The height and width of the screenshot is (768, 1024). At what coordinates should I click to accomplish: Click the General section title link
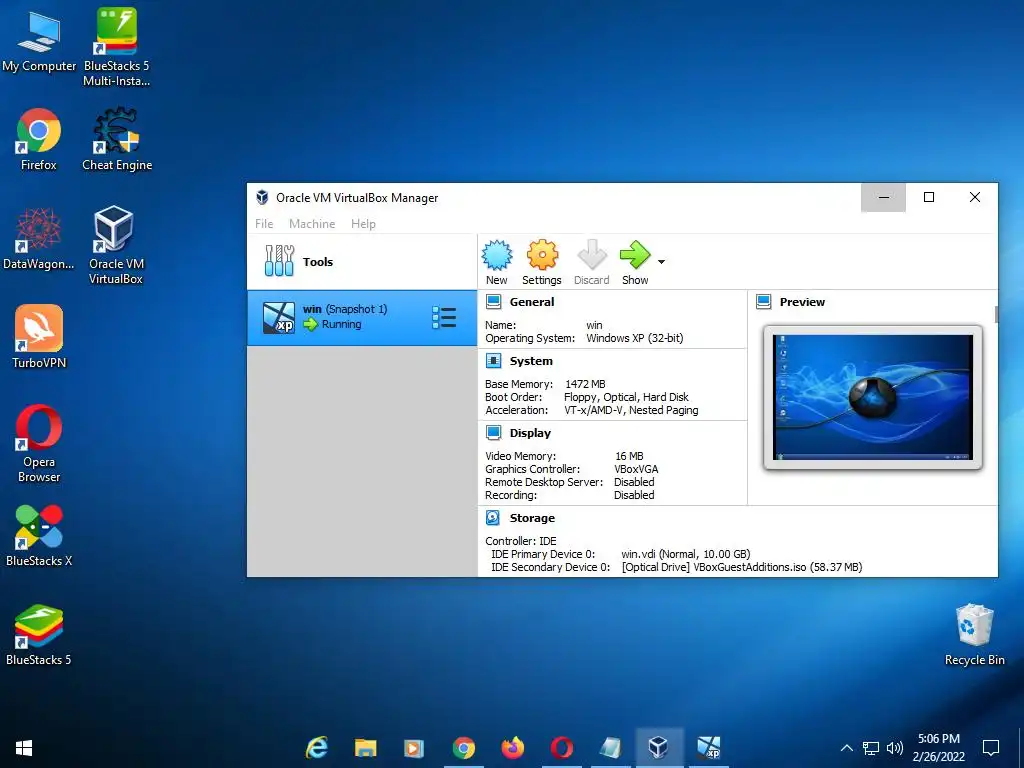click(x=532, y=302)
